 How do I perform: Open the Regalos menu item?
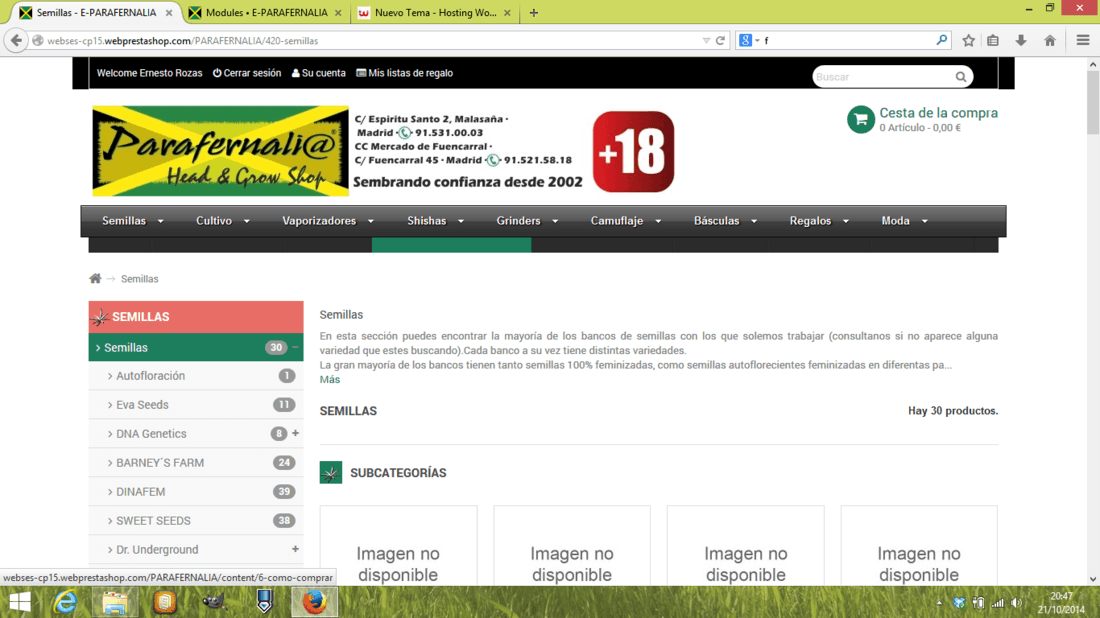[810, 221]
